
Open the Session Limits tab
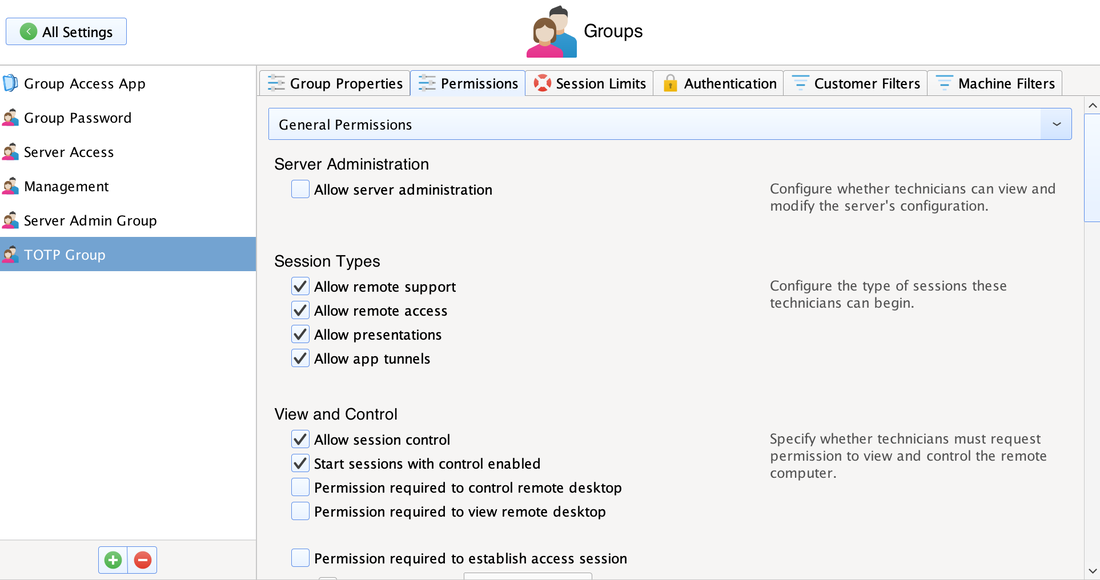tap(590, 83)
